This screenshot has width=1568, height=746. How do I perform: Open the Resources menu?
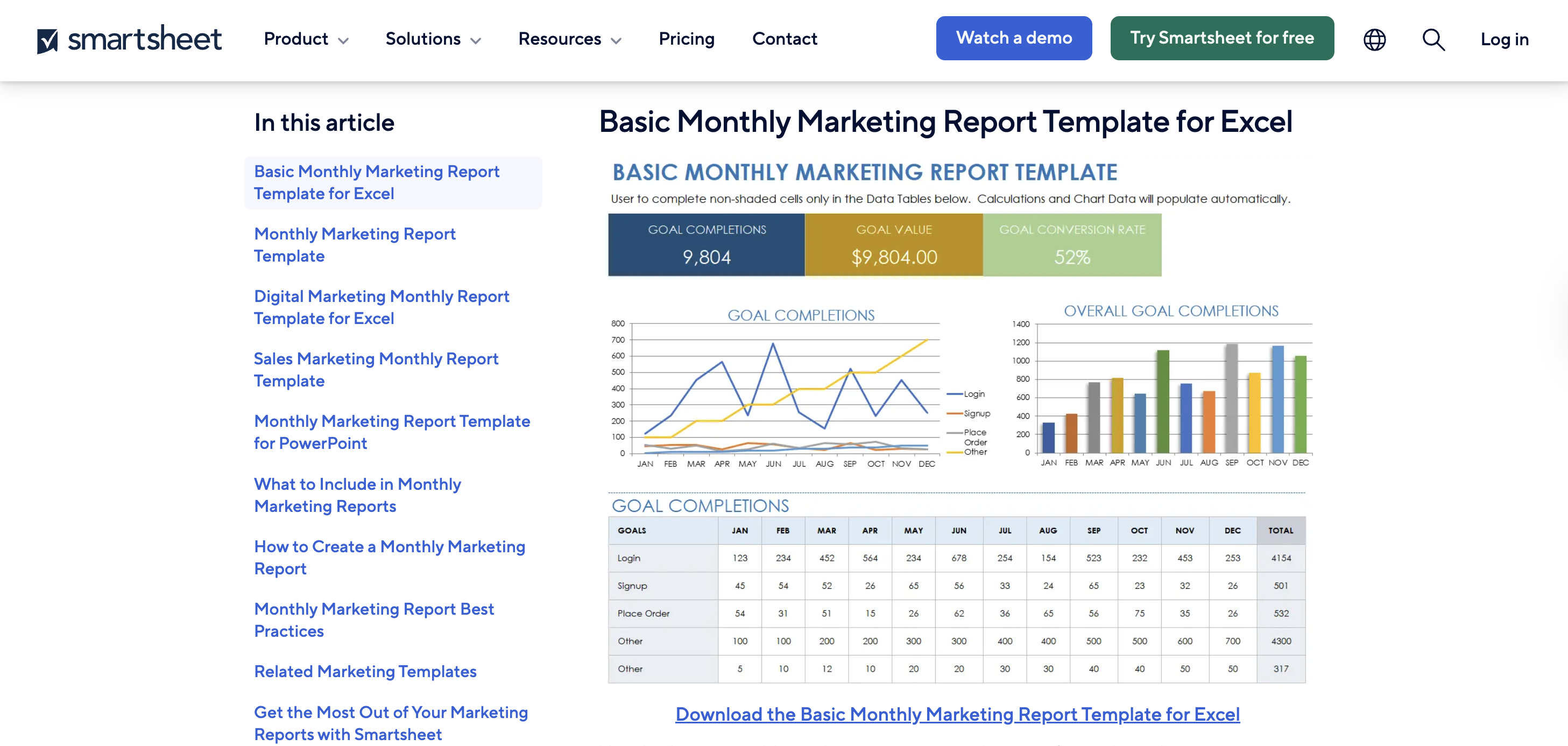click(570, 39)
